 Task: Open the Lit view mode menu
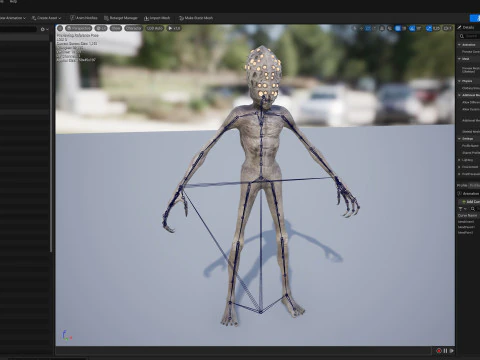point(101,28)
